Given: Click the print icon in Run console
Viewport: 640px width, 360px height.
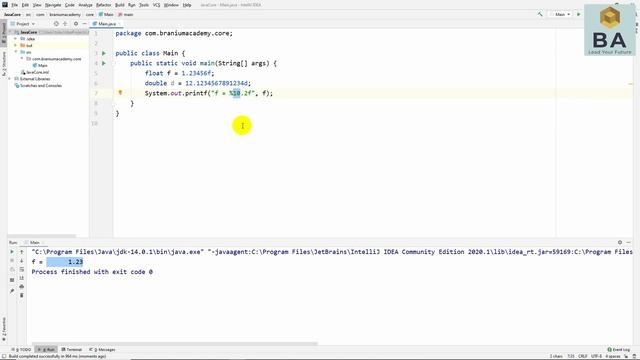Looking at the screenshot, I should (x=22, y=286).
